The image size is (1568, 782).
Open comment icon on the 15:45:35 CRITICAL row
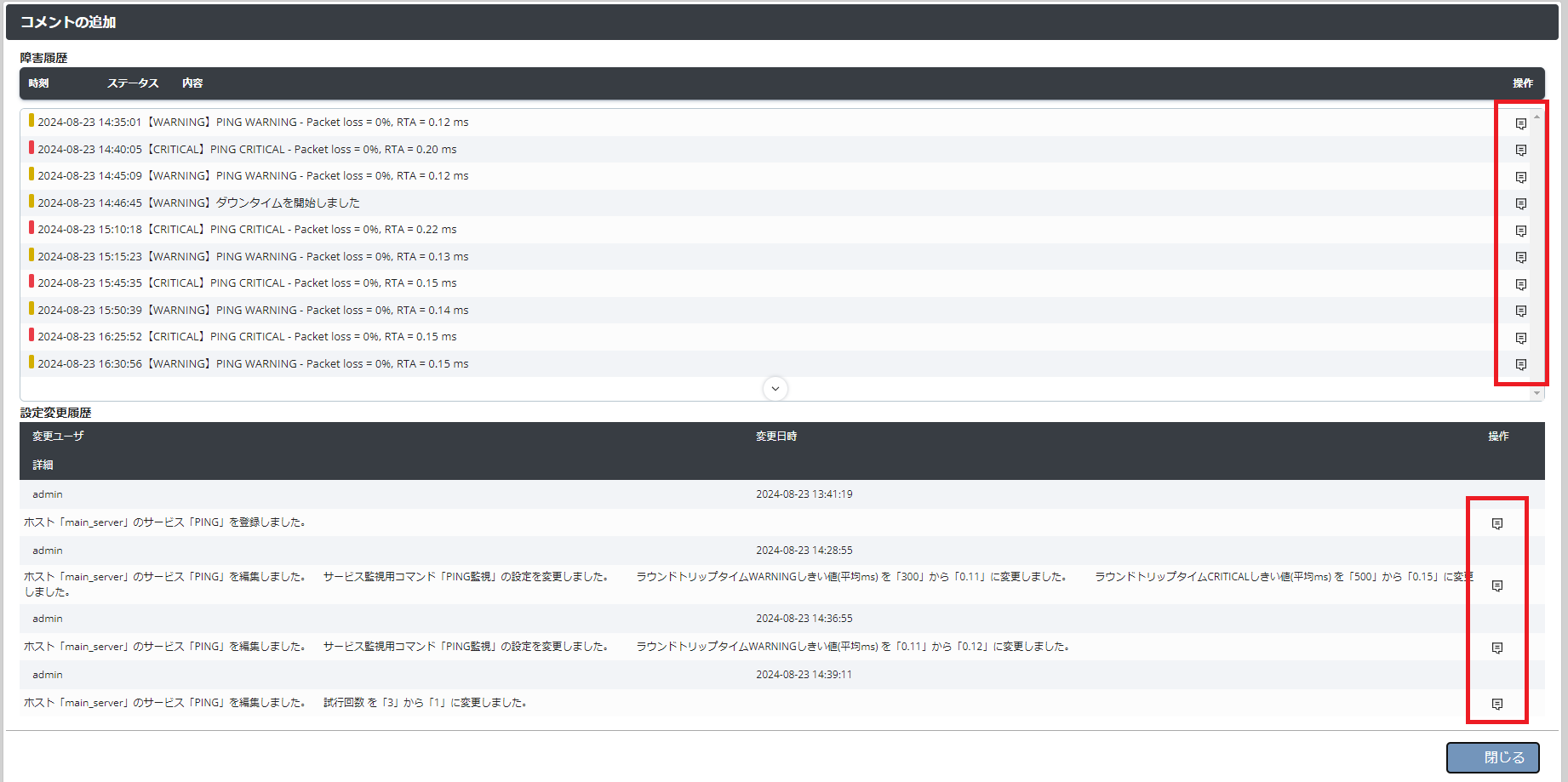coord(1521,285)
